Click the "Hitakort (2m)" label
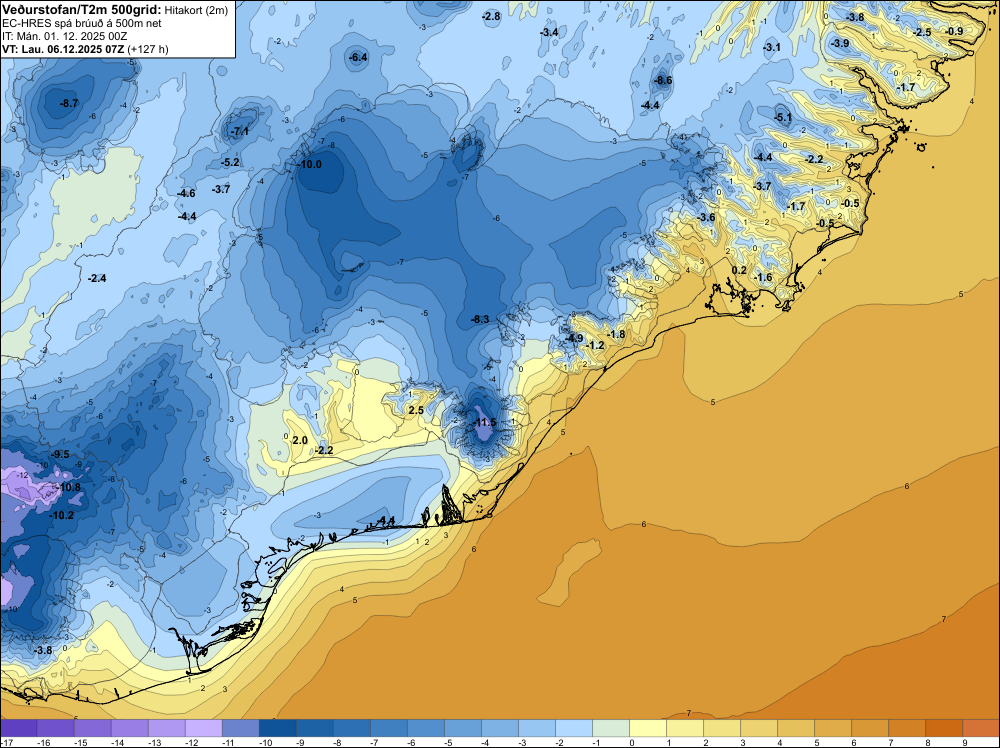Image resolution: width=1000 pixels, height=748 pixels. pyautogui.click(x=196, y=10)
